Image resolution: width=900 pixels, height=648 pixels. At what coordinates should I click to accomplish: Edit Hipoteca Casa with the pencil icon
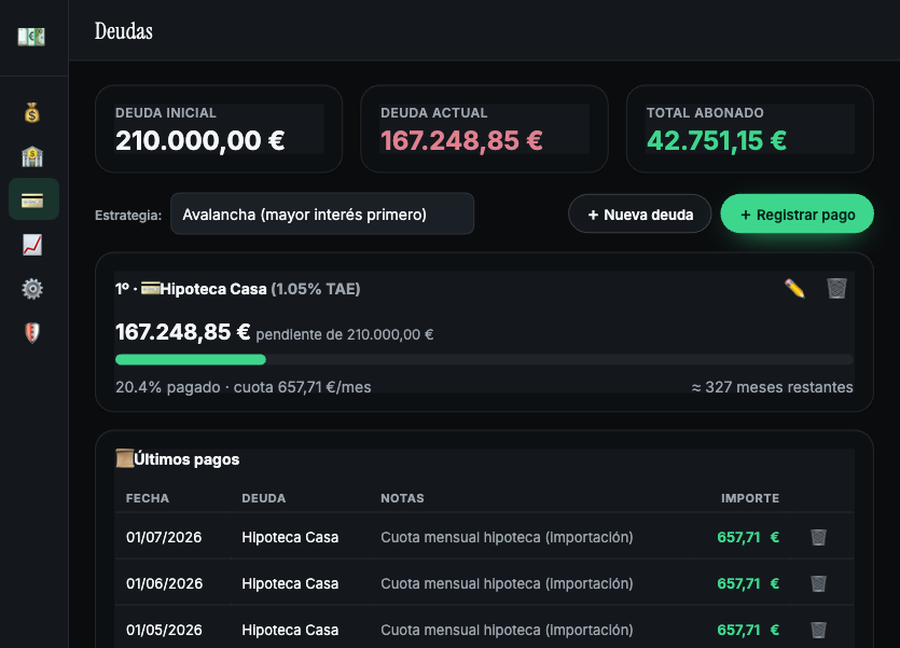click(795, 288)
